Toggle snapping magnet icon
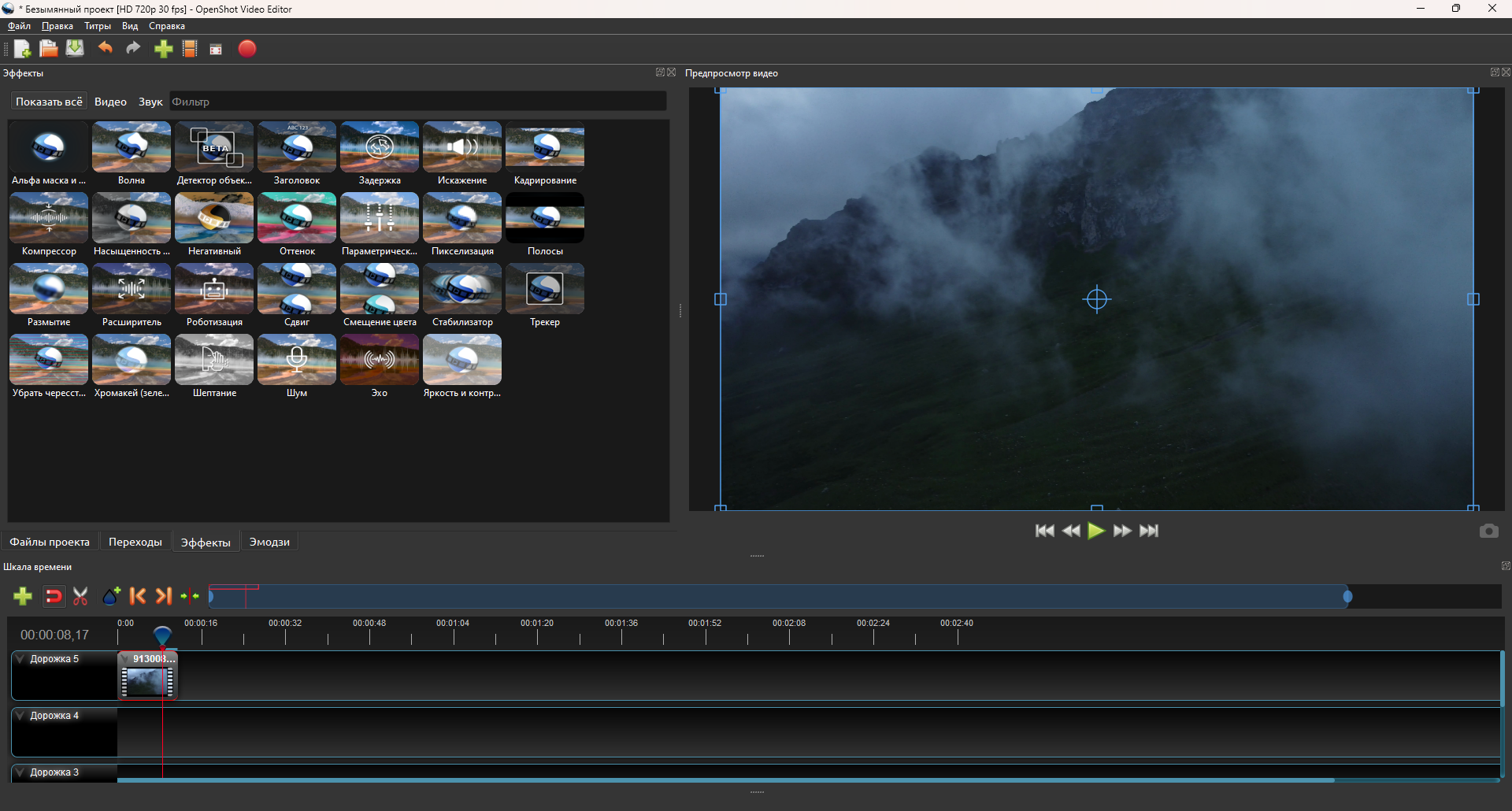The width and height of the screenshot is (1512, 811). coord(54,596)
